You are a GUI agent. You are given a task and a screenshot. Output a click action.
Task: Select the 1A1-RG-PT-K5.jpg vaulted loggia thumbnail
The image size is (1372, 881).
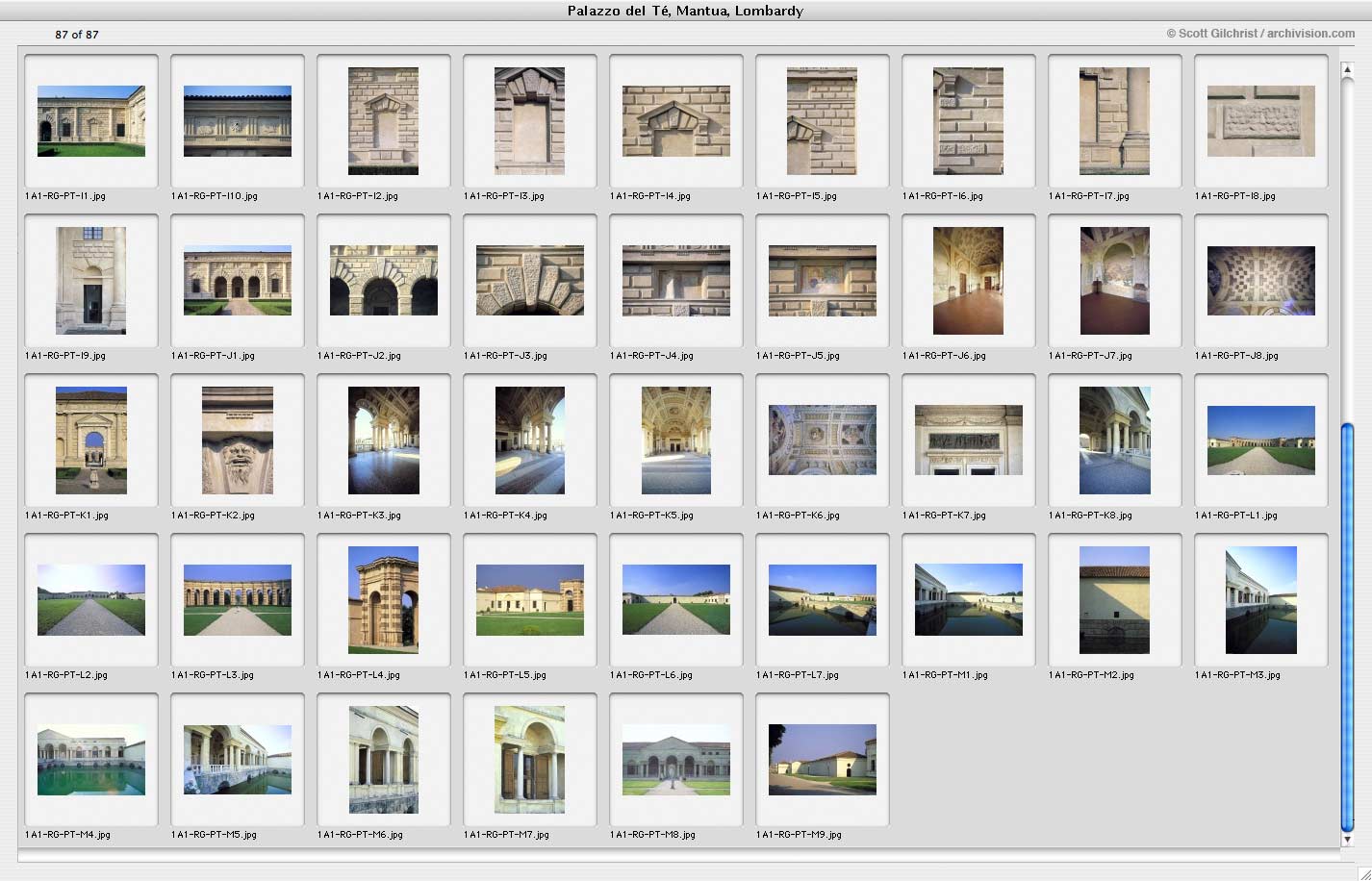coord(676,440)
